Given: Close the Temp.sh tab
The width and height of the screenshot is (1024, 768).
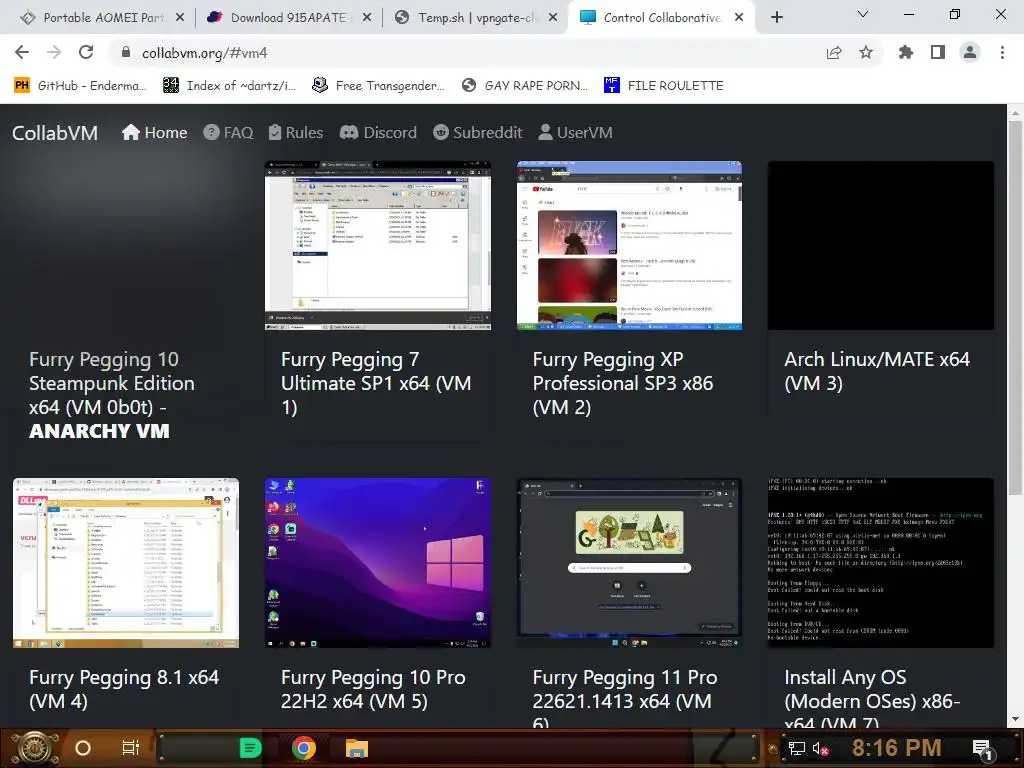Looking at the screenshot, I should coord(553,18).
